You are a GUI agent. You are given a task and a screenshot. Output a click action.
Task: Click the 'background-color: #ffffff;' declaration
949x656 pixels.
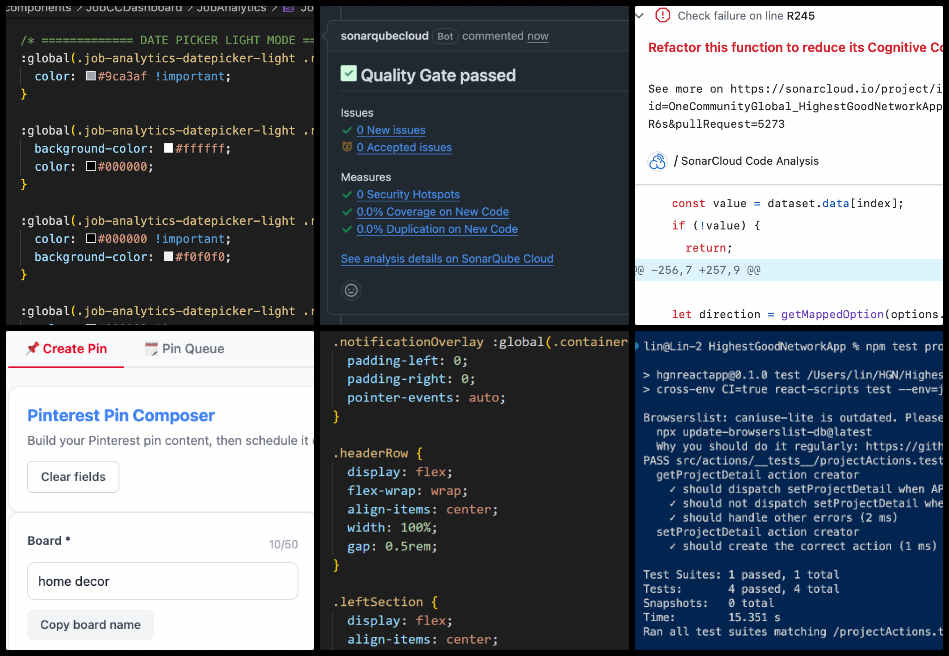click(x=133, y=148)
